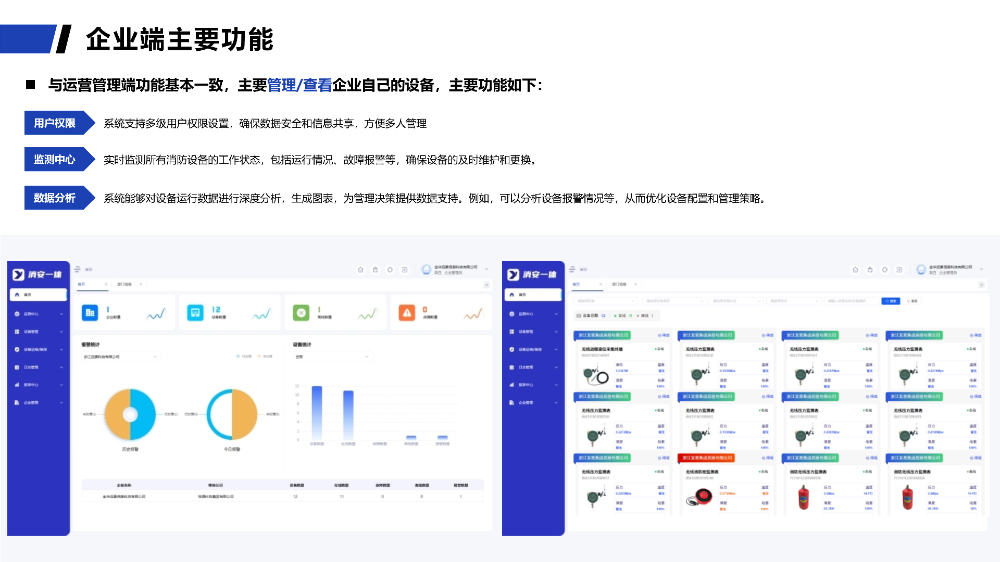Click the orange trend line on the alarm stat card
Screen dimensions: 1000x562
(x=473, y=314)
